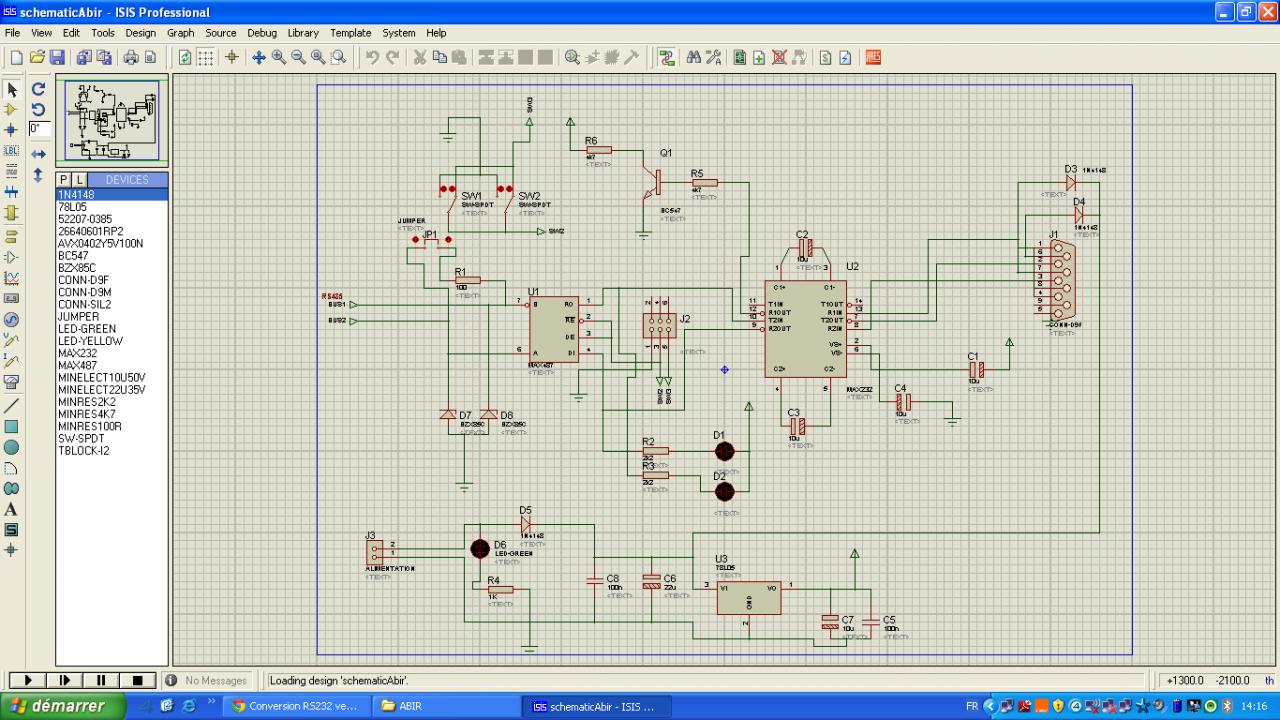Toggle the grid display button

tap(205, 58)
